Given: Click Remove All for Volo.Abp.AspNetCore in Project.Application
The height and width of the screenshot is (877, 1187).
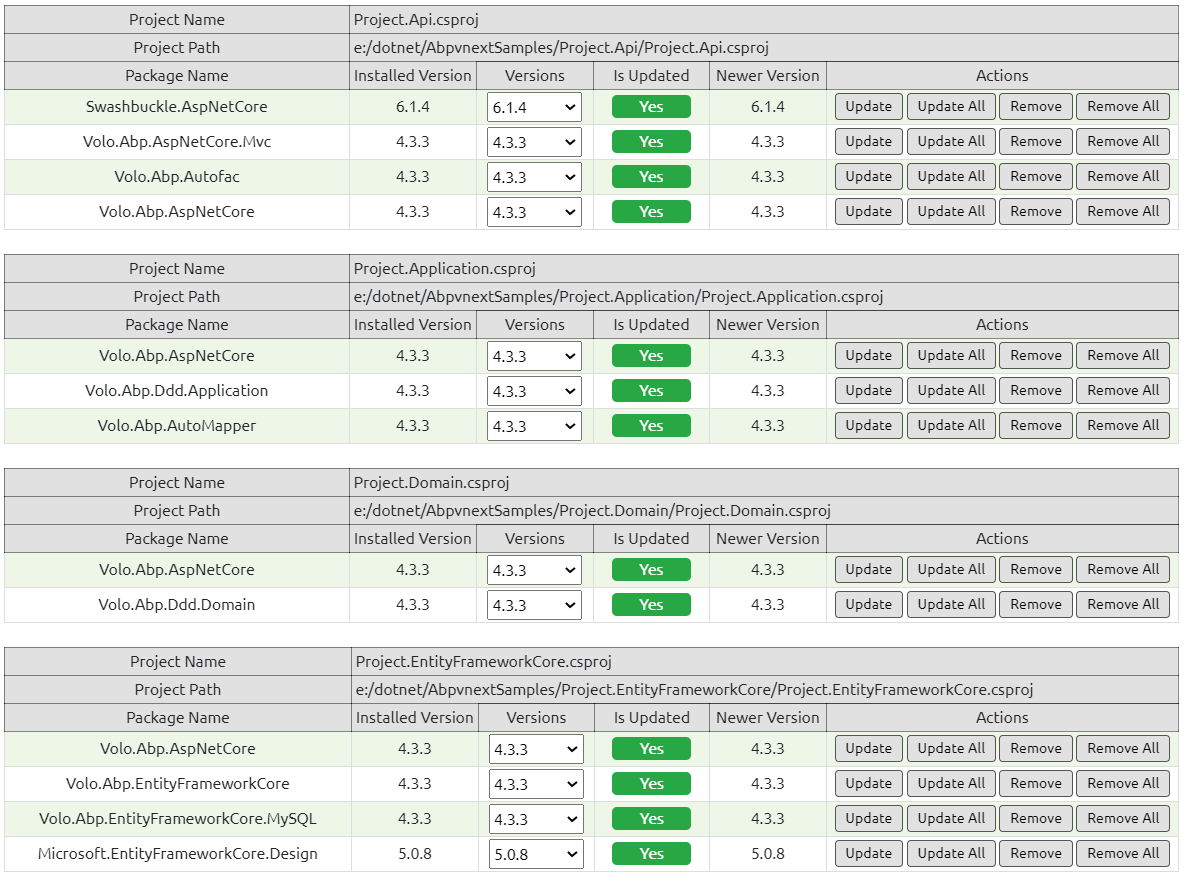Looking at the screenshot, I should (1123, 355).
